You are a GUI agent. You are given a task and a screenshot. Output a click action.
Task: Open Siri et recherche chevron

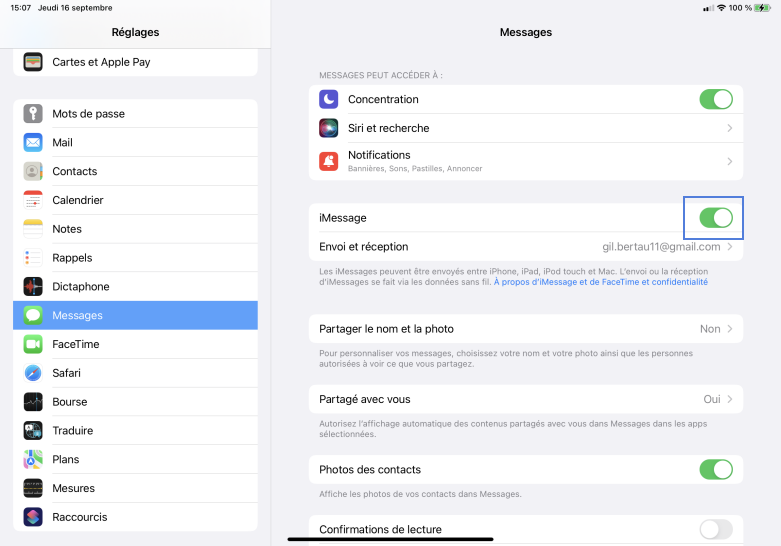point(730,128)
